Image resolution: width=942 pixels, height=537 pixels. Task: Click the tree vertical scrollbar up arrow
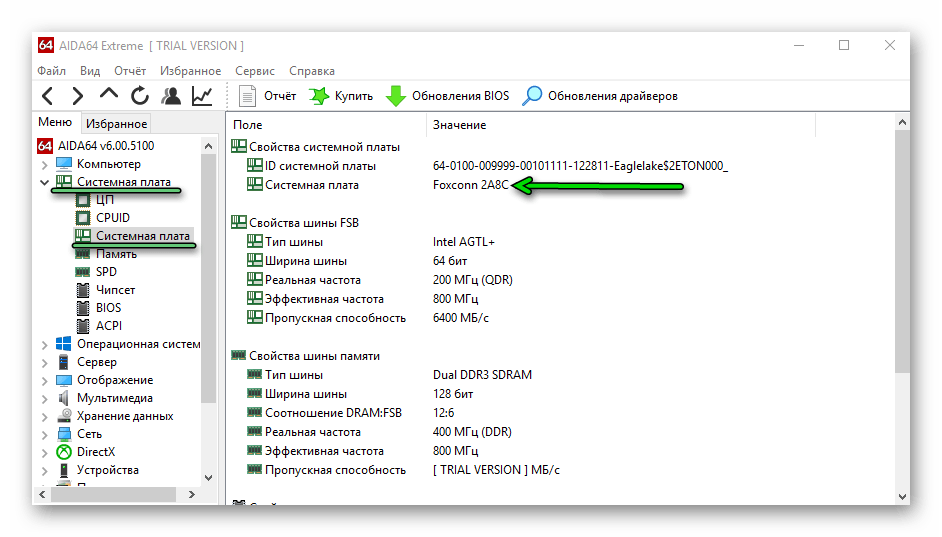click(x=208, y=146)
